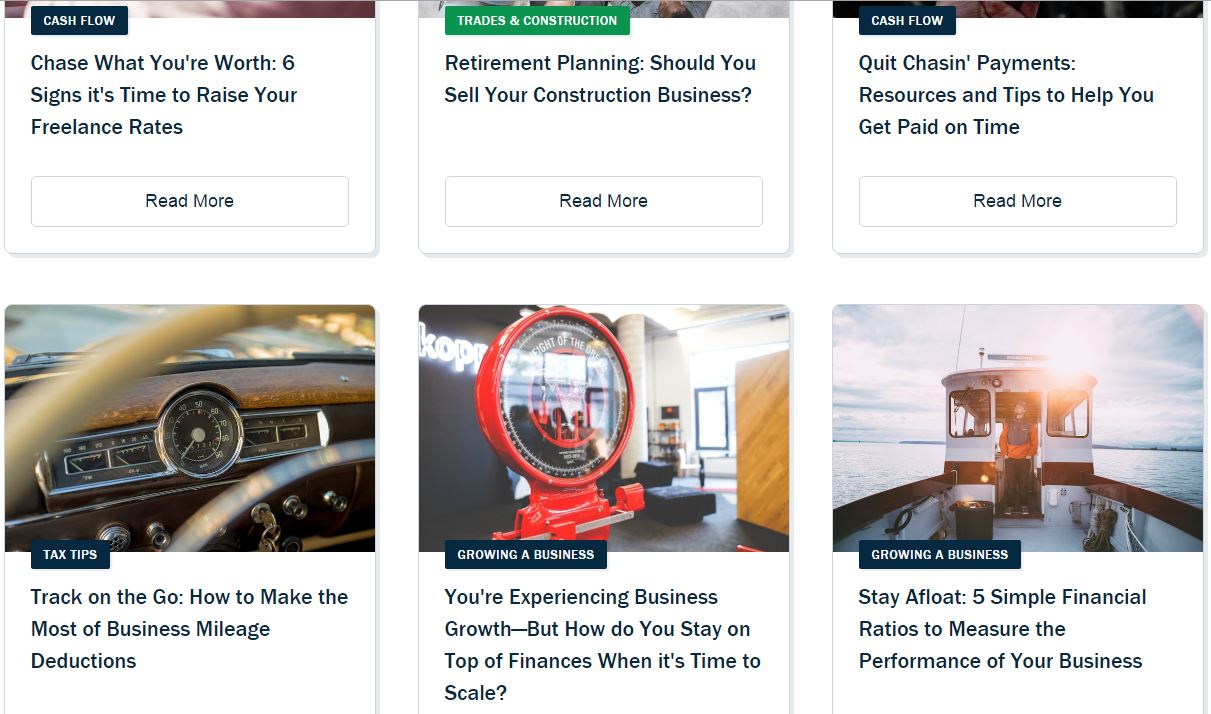
Task: Select the Trades & Construction category tag
Action: (537, 20)
